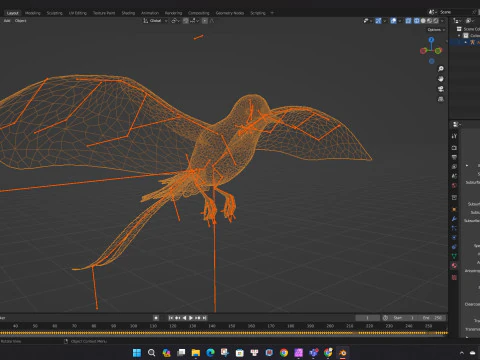Click the green Y axis on gizmo
This screenshot has width=480, height=360.
point(439,50)
